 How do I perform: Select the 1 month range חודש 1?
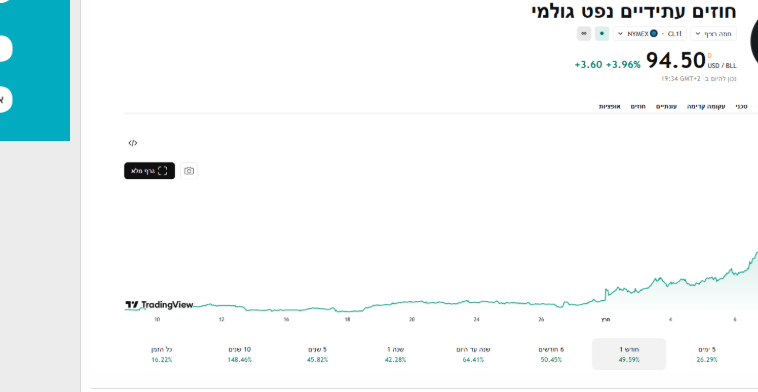(x=629, y=354)
